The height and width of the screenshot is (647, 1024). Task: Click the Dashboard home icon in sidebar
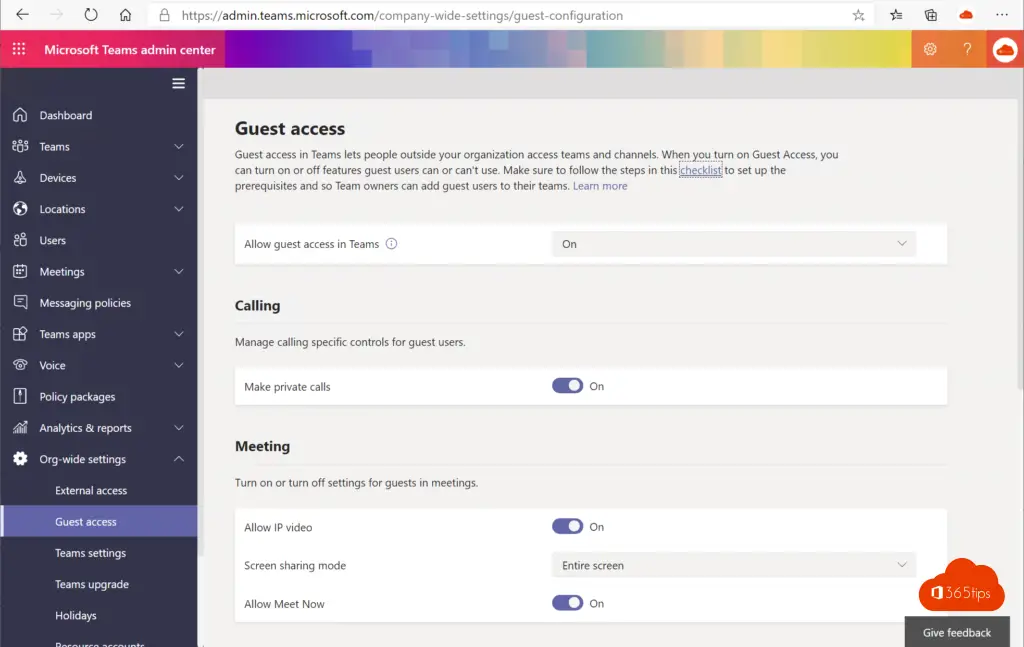click(x=20, y=115)
